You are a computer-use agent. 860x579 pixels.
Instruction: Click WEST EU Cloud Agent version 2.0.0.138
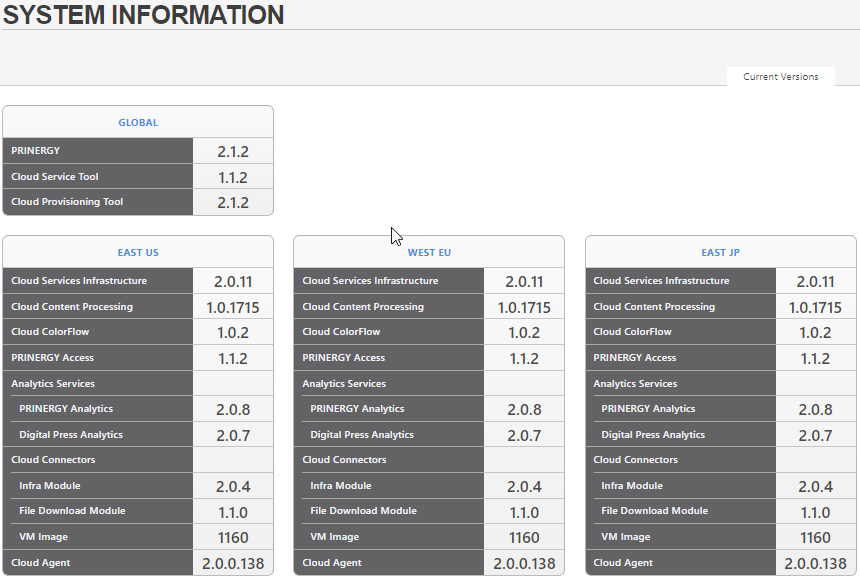click(524, 564)
